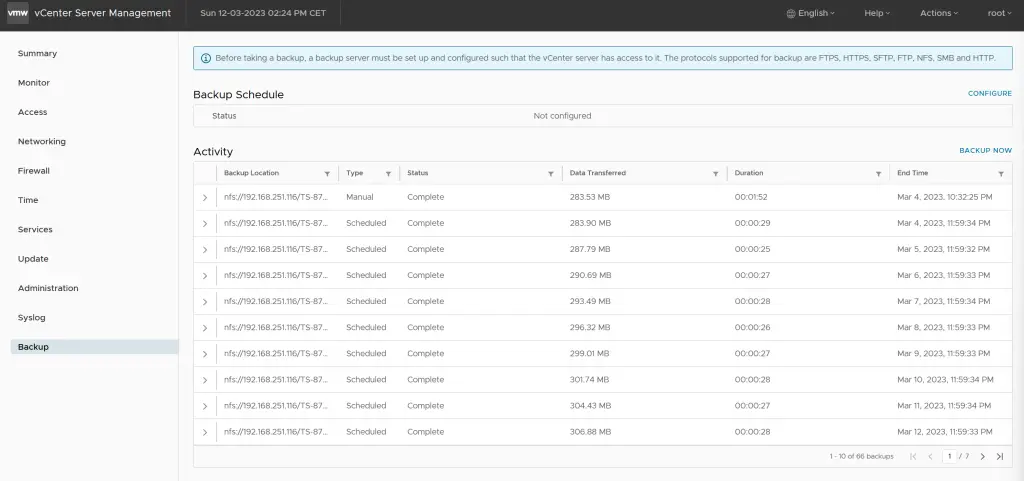
Task: Filter the Status column
Action: pyautogui.click(x=551, y=174)
